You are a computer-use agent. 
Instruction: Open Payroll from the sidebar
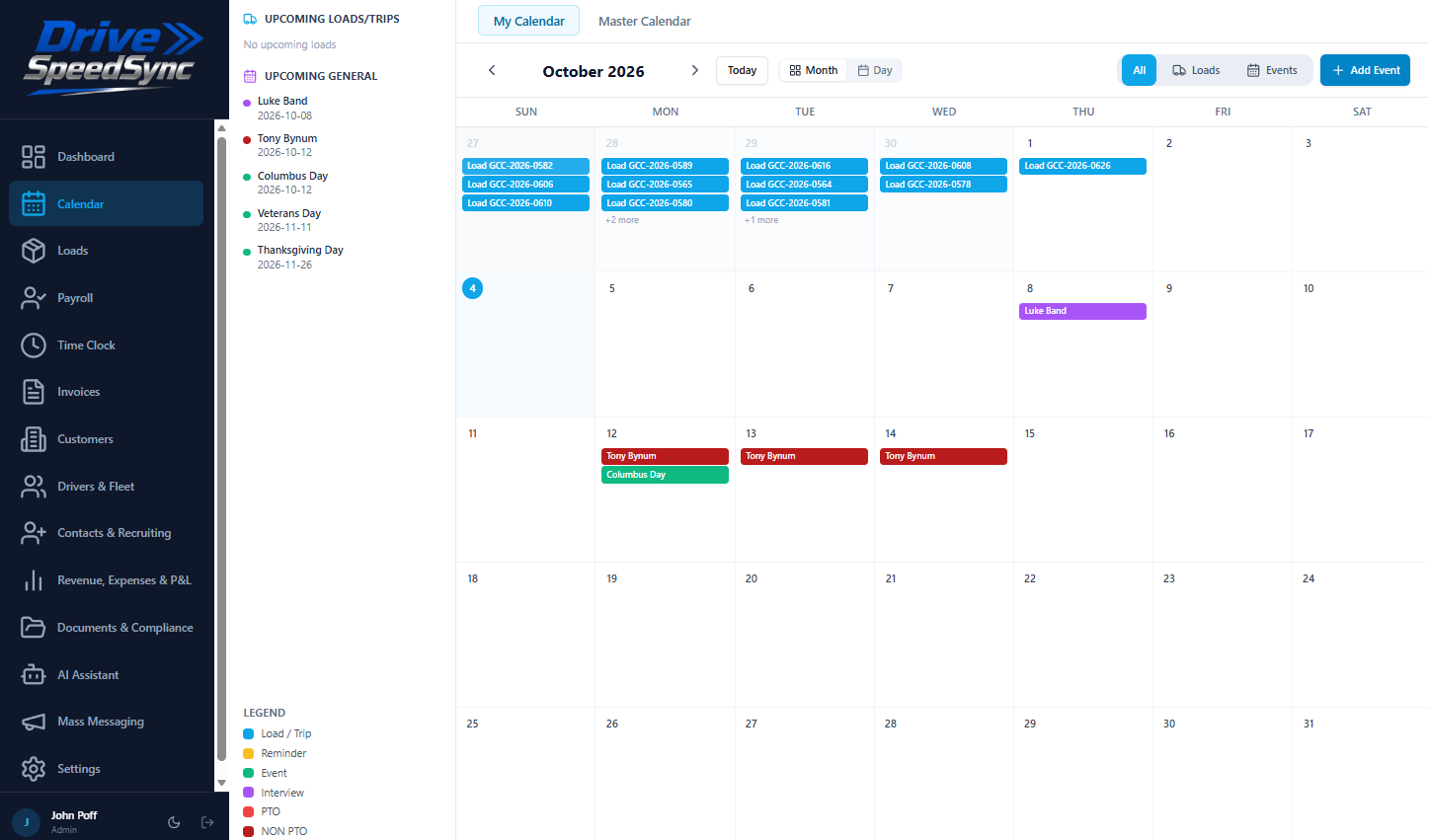(x=106, y=298)
